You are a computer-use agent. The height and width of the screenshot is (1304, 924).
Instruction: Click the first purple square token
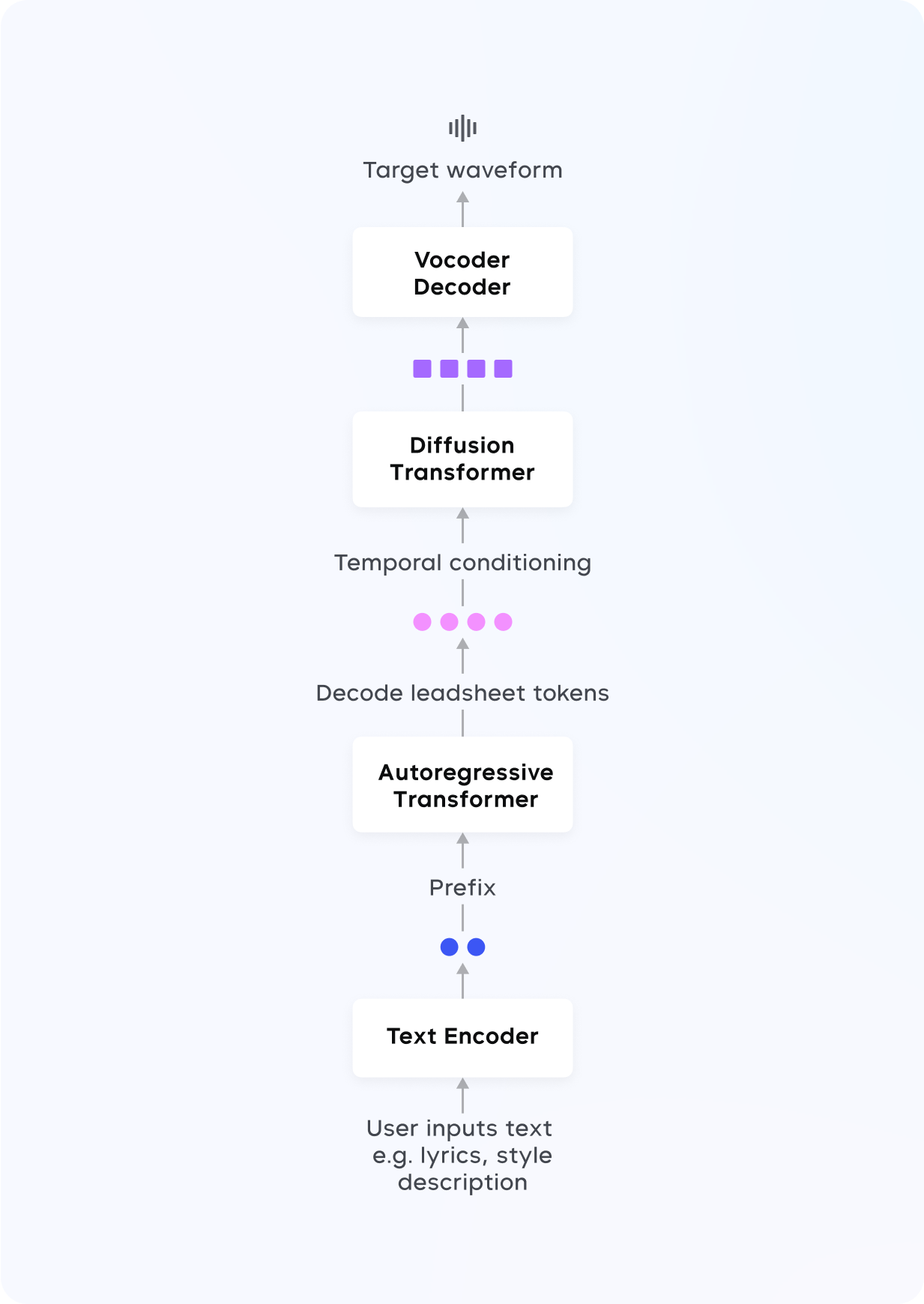(x=422, y=369)
